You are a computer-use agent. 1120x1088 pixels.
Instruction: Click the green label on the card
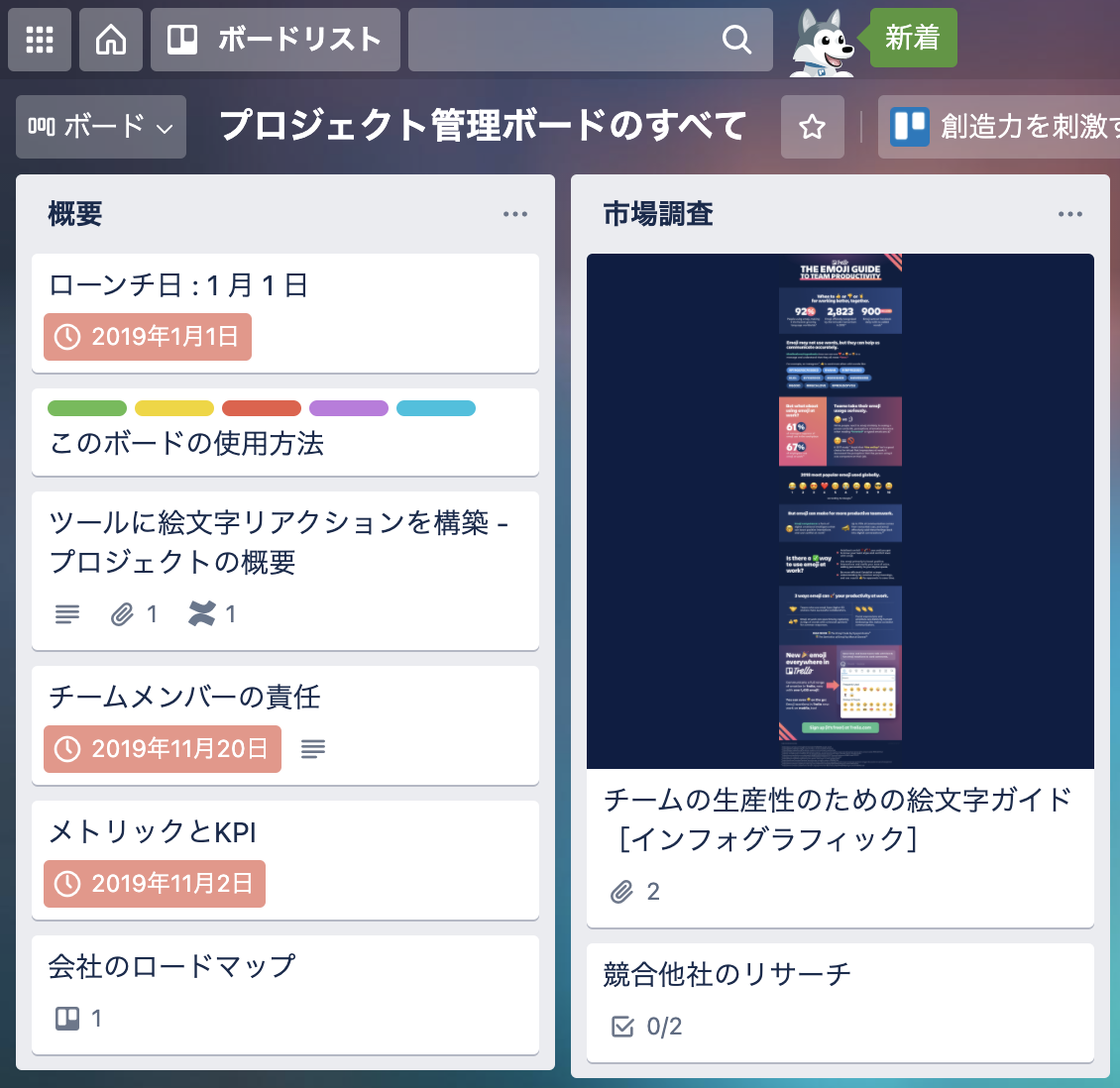coord(87,408)
